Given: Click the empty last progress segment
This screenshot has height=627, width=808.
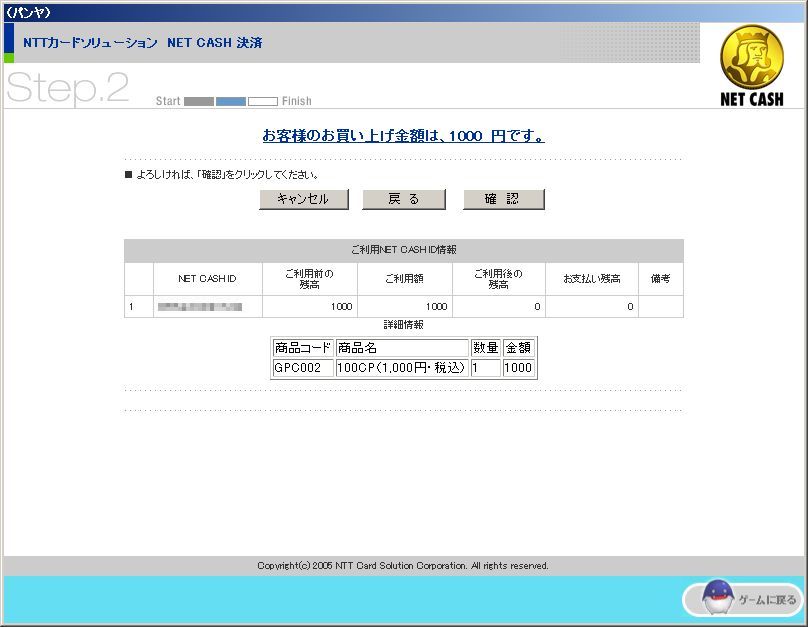Looking at the screenshot, I should point(263,101).
